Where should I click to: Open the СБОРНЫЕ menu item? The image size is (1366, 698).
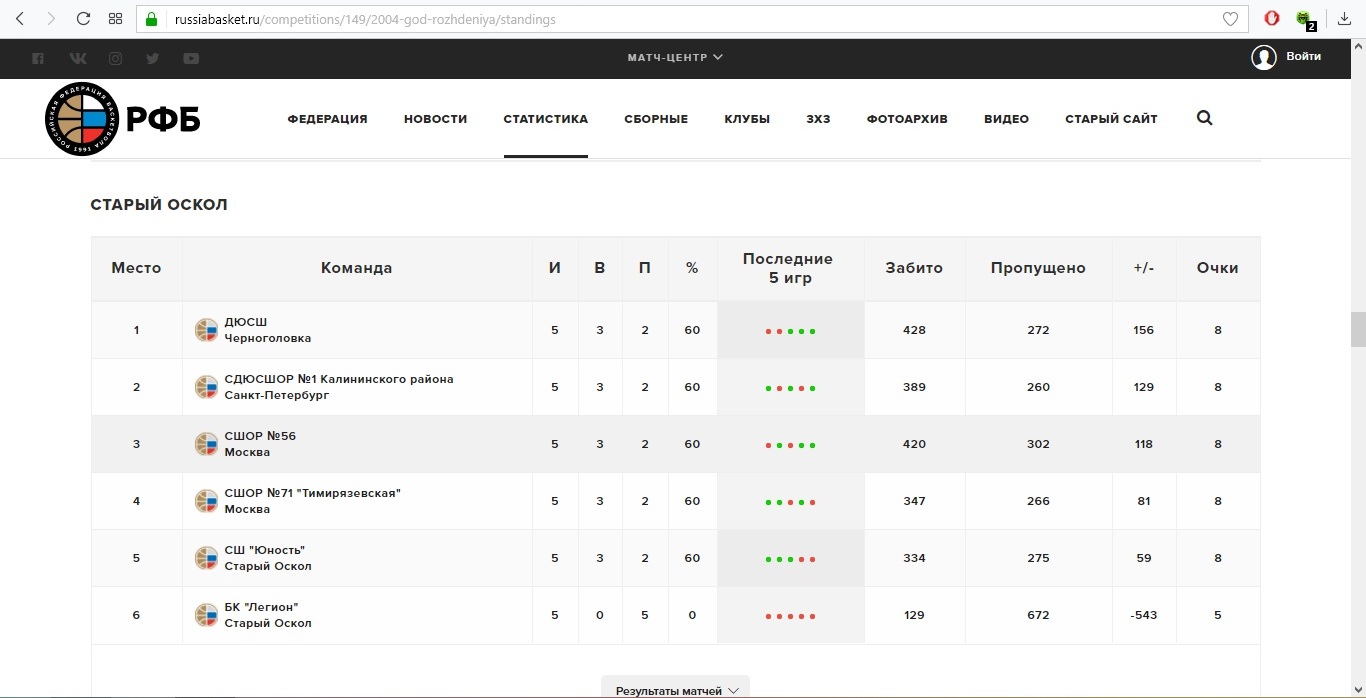click(656, 119)
